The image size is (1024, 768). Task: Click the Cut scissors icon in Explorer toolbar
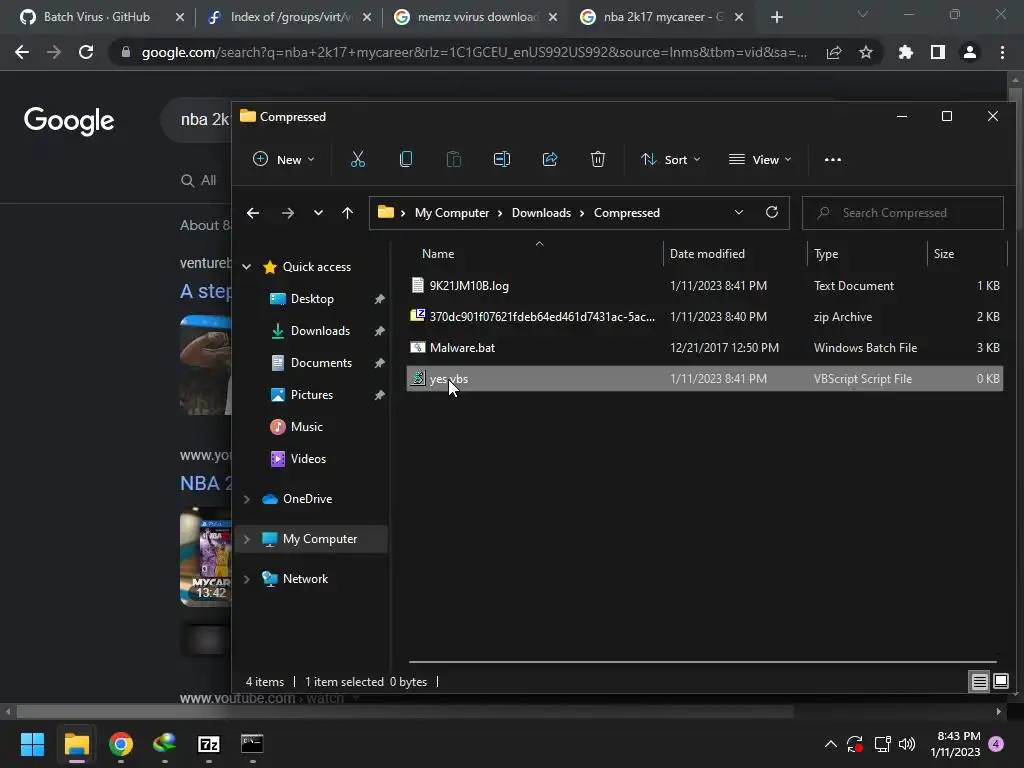(x=357, y=159)
